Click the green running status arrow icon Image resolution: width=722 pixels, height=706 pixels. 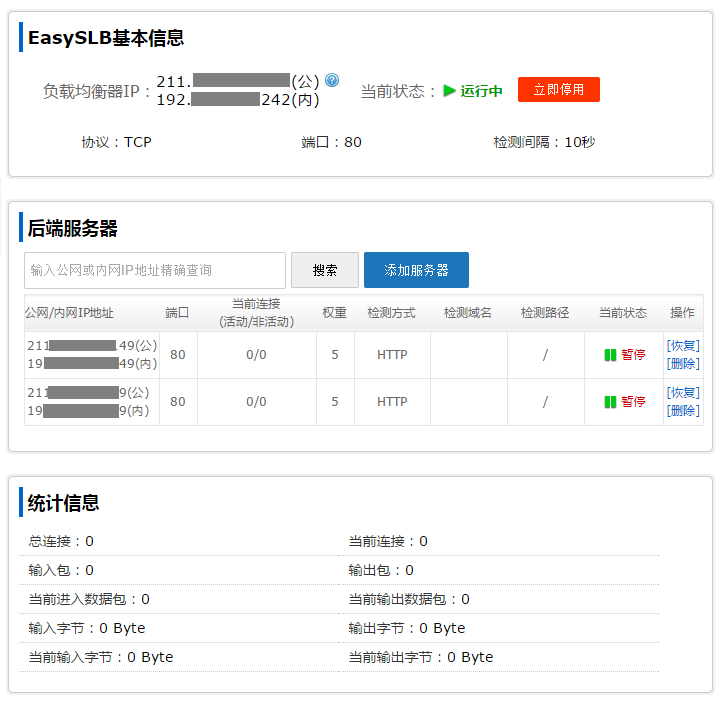point(450,90)
